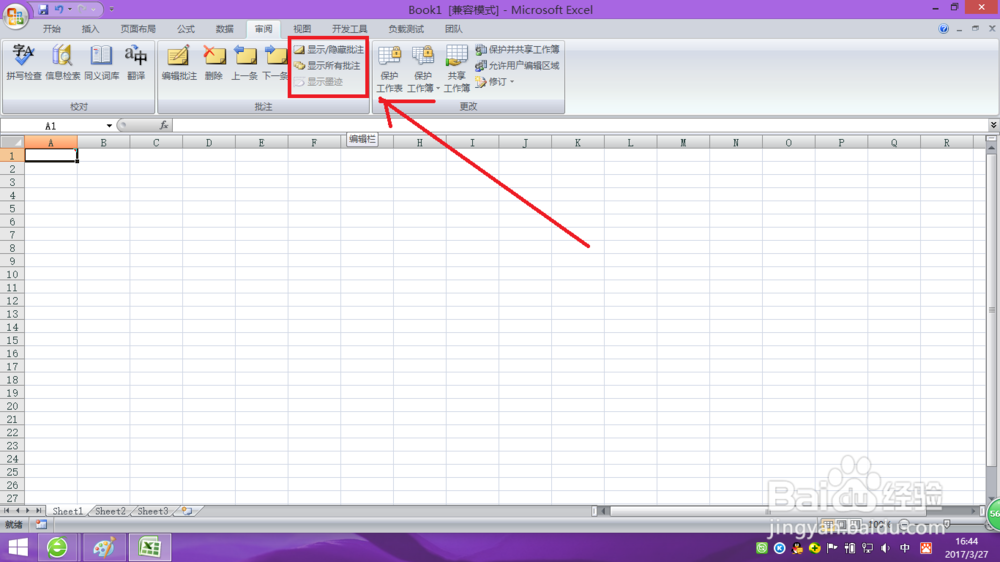Viewport: 1000px width, 562px height.
Task: Switch to Page Break Preview button
Action: [855, 524]
